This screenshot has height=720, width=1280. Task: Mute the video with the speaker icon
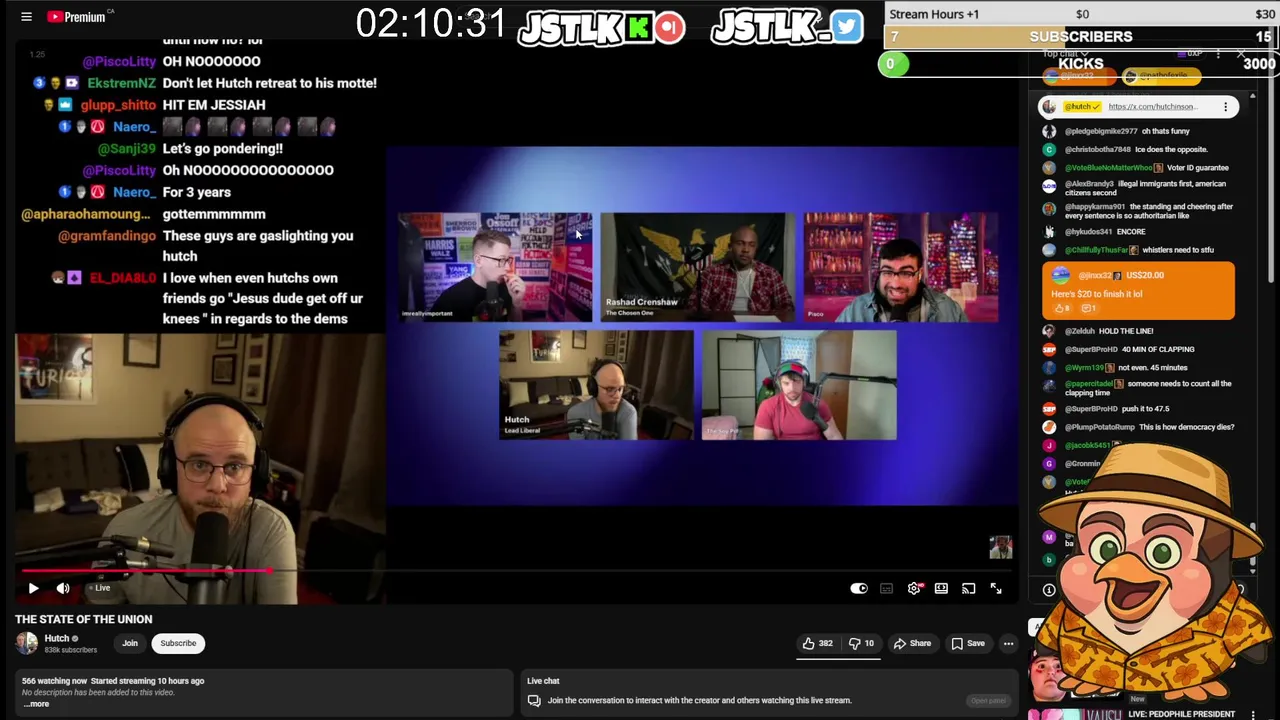point(63,588)
